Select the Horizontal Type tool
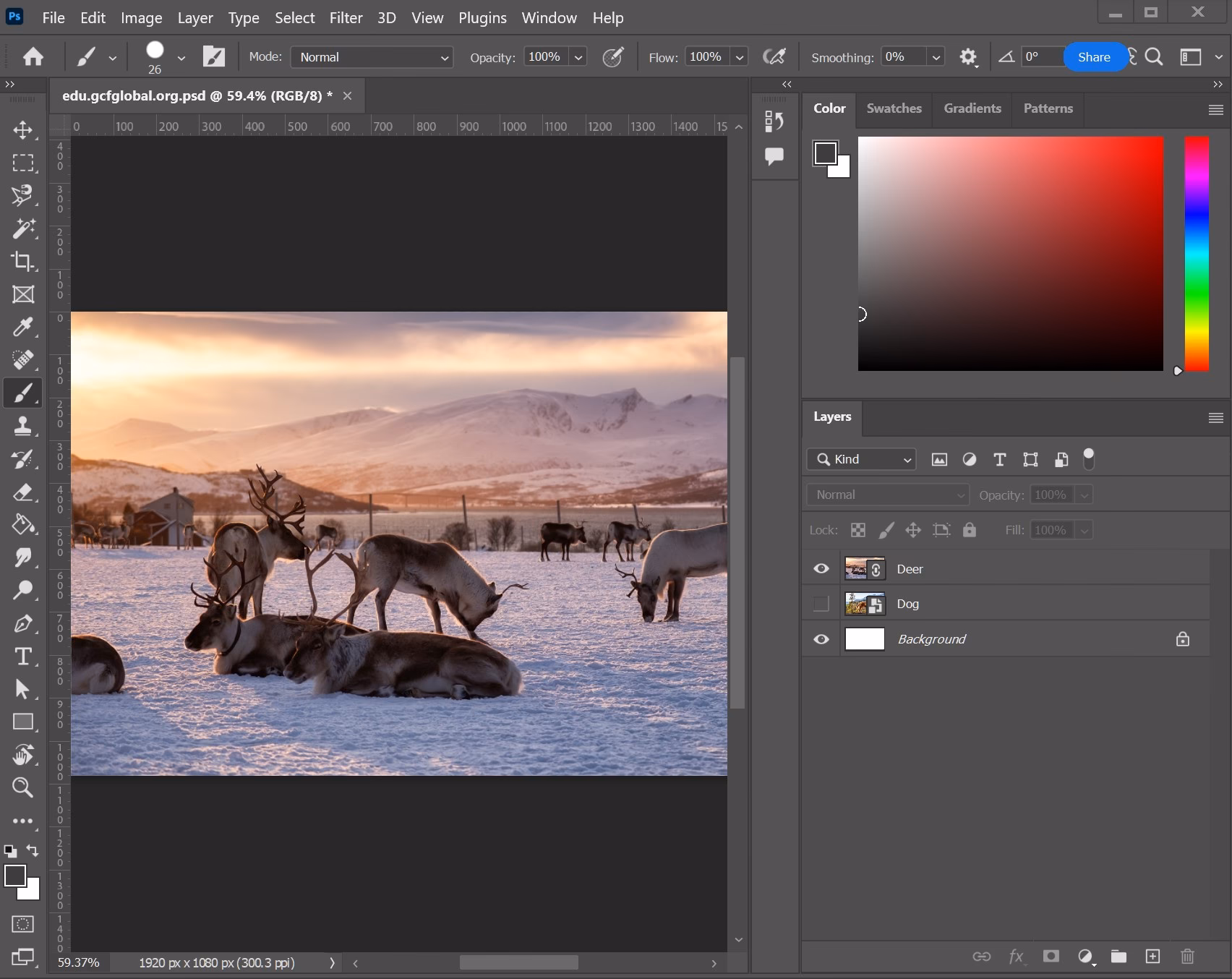1232x979 pixels. (x=23, y=657)
